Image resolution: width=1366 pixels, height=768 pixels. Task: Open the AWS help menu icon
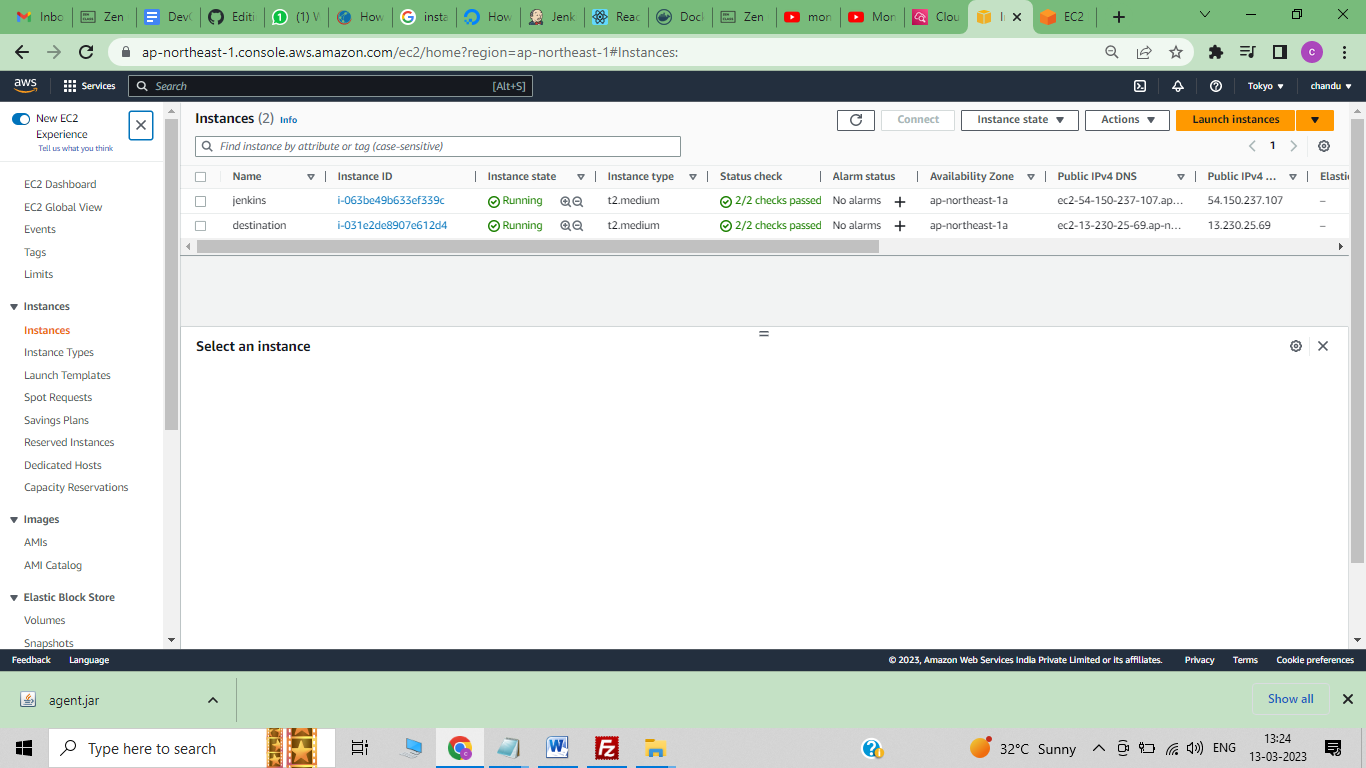tap(1215, 86)
